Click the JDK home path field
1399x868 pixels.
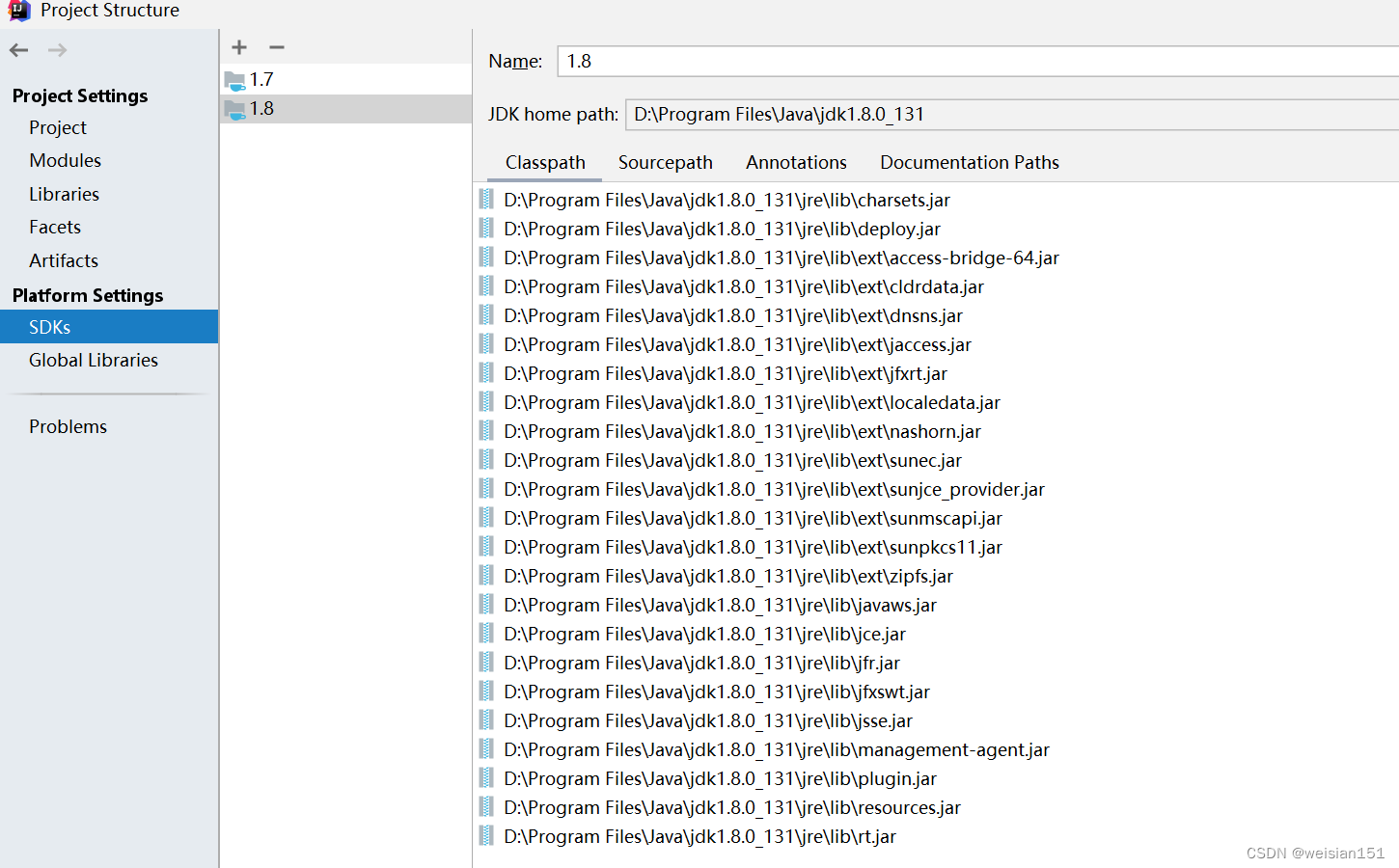pos(1012,114)
